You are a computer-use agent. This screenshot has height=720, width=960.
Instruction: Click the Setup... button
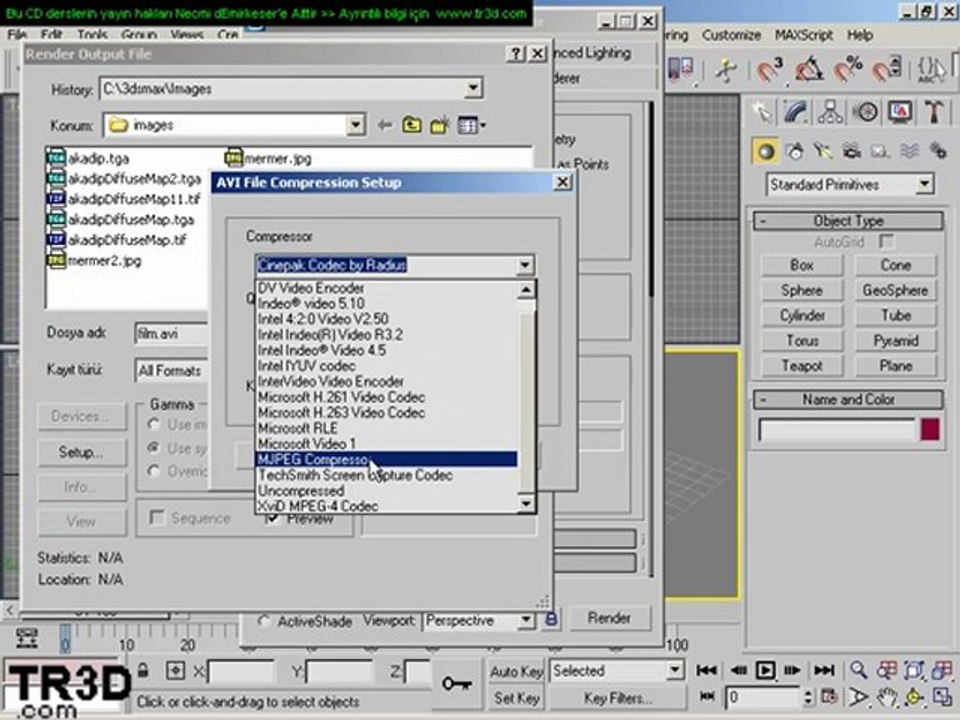pos(81,452)
